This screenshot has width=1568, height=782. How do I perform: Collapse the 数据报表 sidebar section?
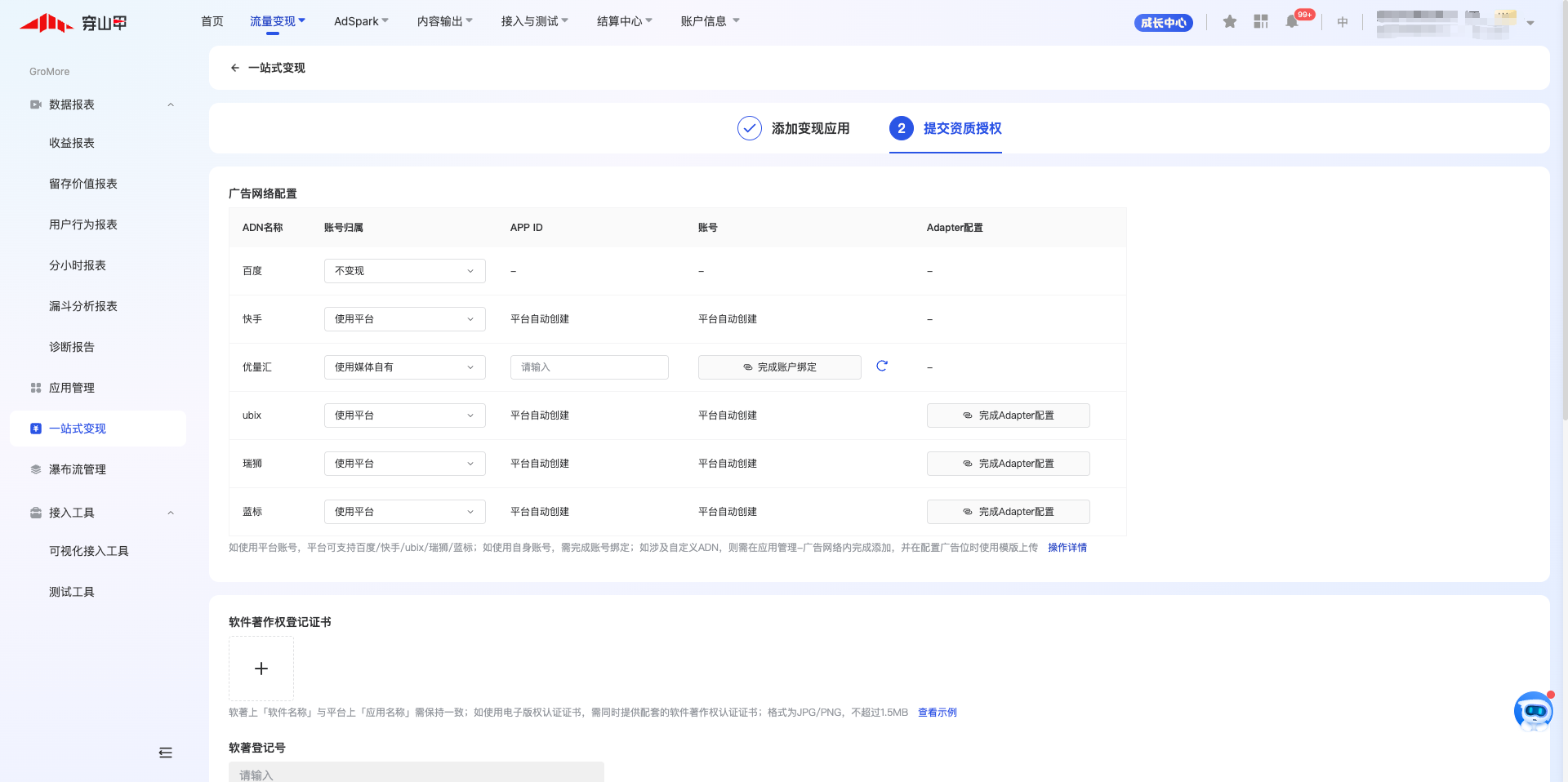click(171, 104)
